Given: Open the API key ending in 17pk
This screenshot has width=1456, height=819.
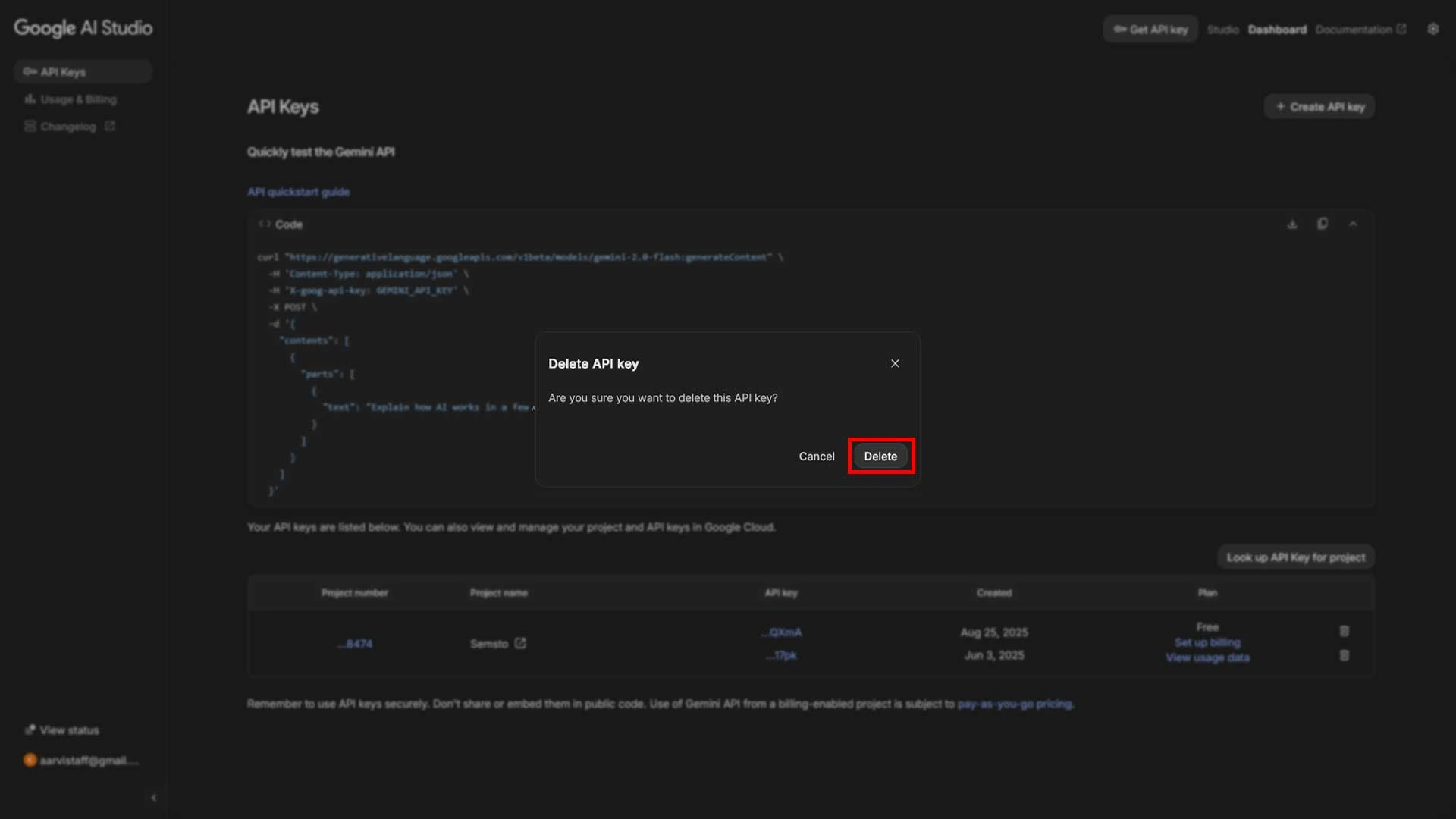Looking at the screenshot, I should coord(781,654).
